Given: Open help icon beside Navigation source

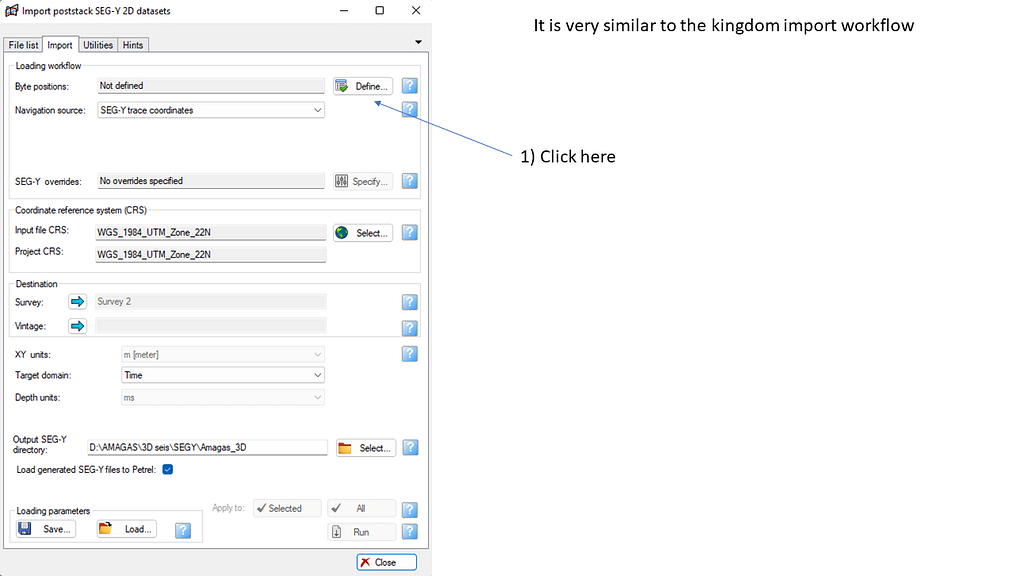Looking at the screenshot, I should coord(409,110).
